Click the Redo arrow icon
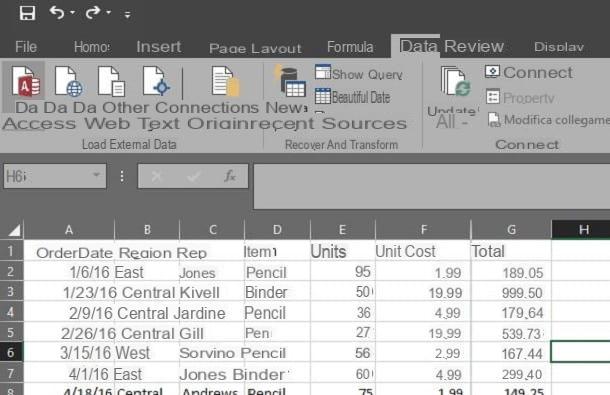This screenshot has height=395, width=610. [93, 13]
